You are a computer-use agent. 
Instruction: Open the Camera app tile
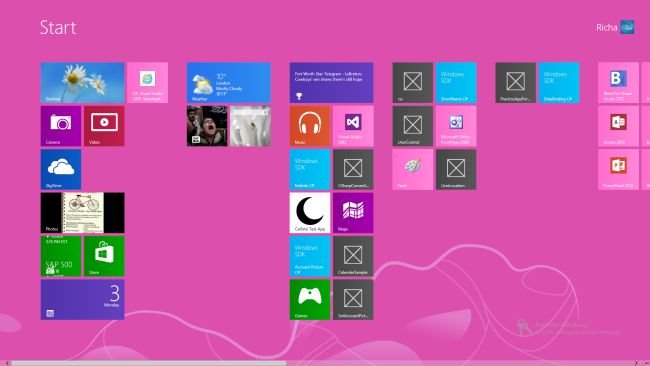pos(61,126)
